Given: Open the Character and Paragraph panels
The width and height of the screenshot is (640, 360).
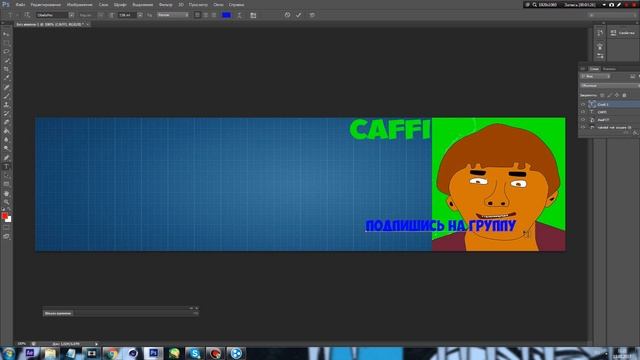Looking at the screenshot, I should coord(253,15).
